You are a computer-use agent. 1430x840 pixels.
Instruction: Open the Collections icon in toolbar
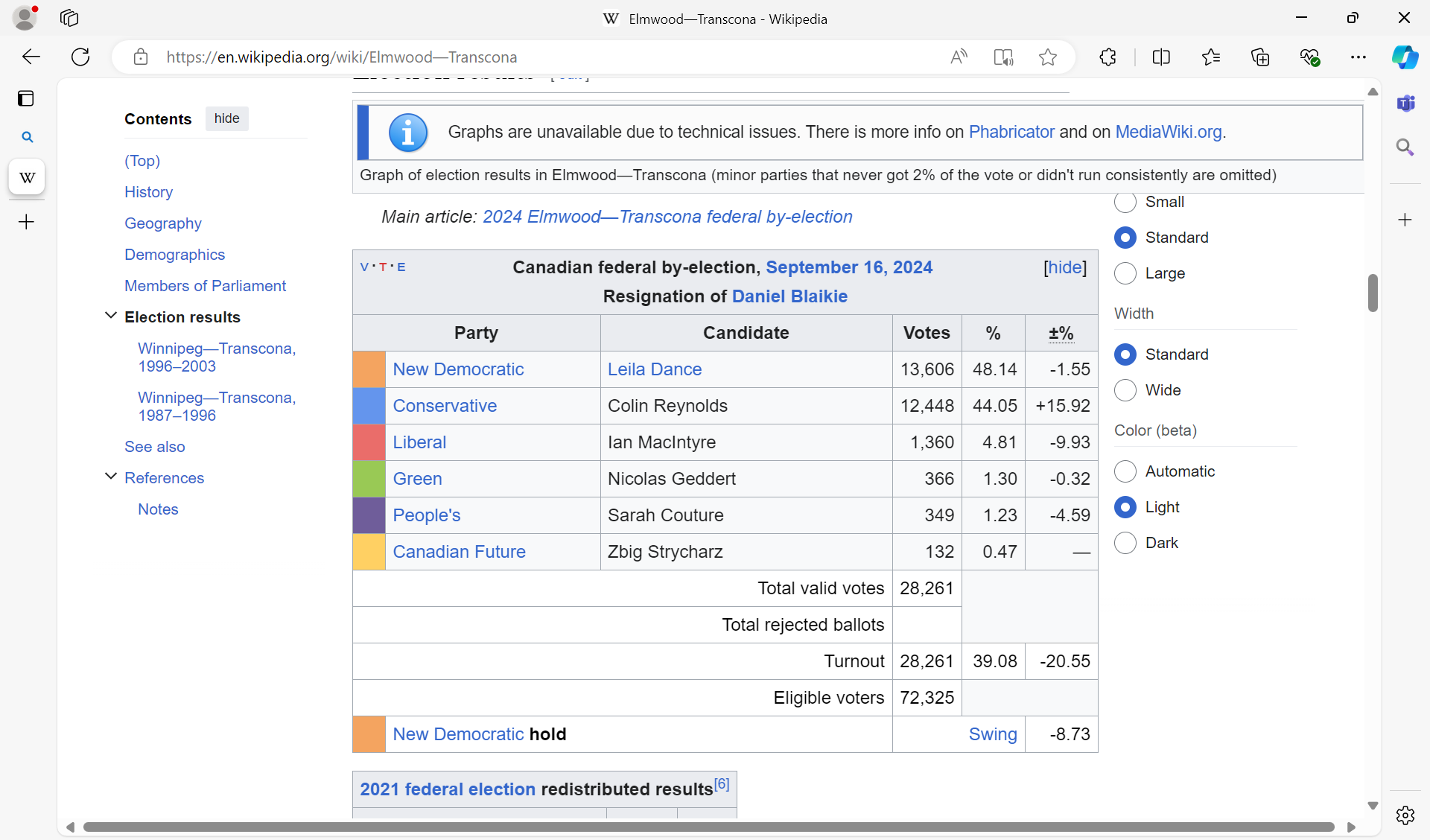pyautogui.click(x=1260, y=57)
